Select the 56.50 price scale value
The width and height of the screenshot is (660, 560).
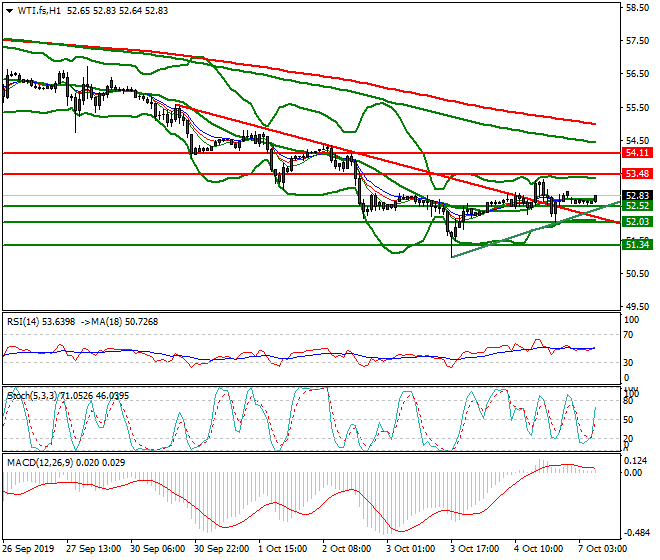point(638,74)
